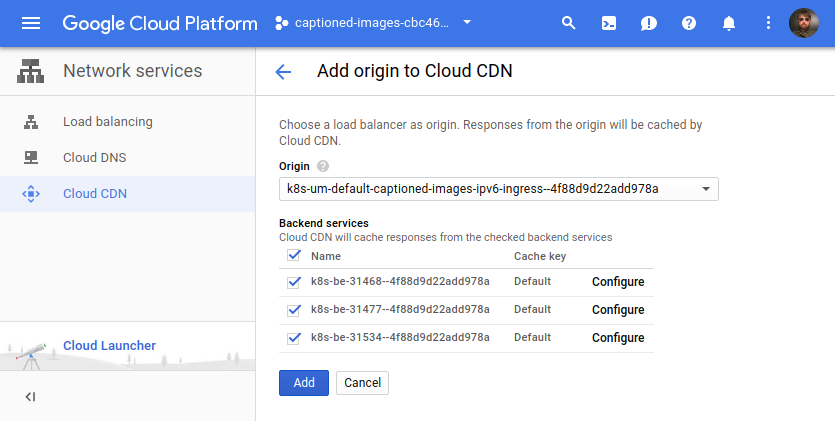Uncheck the k8s-be-31477 backend service

294,310
